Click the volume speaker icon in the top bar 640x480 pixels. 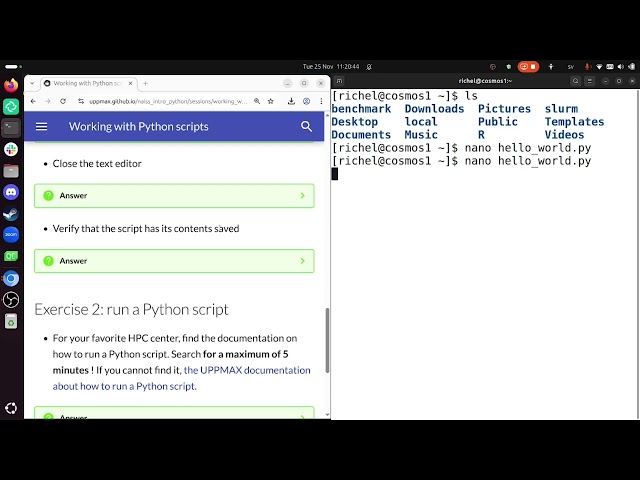tap(621, 67)
